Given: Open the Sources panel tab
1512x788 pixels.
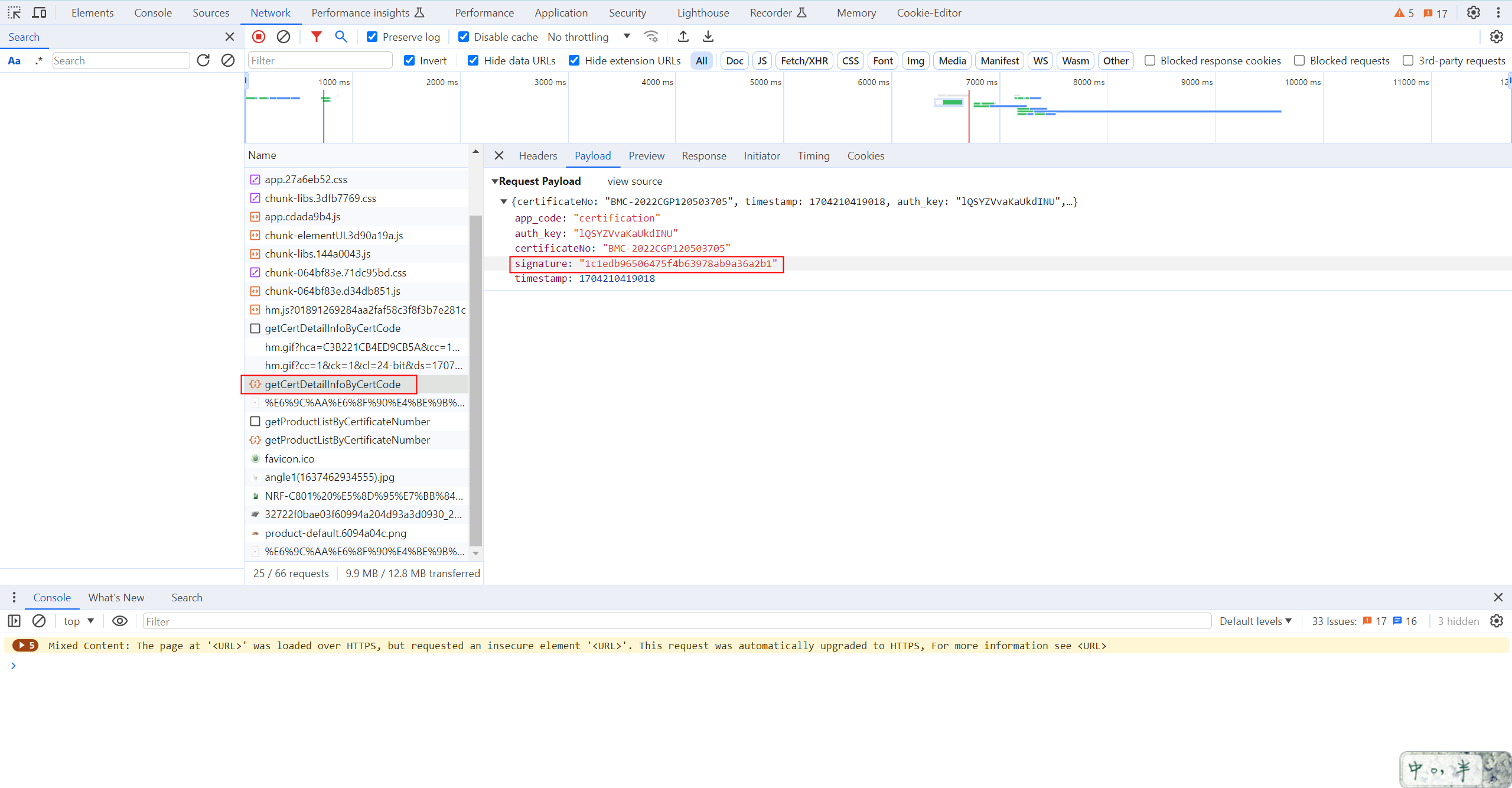Looking at the screenshot, I should [211, 12].
